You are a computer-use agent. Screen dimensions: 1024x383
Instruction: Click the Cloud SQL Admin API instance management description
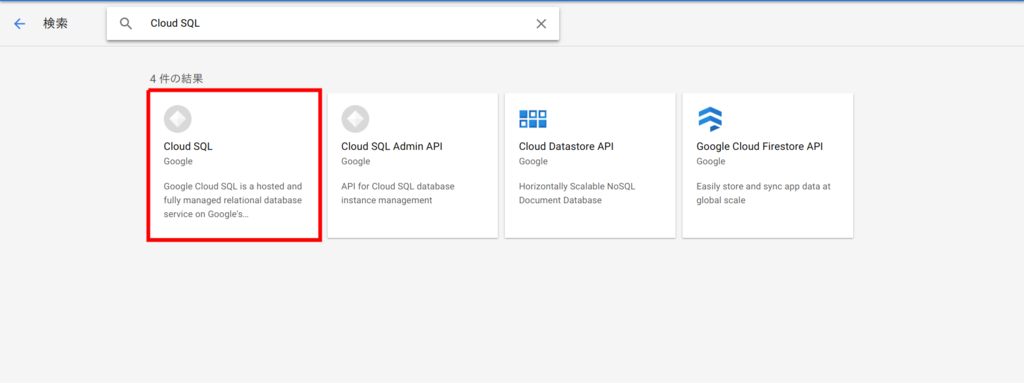(398, 193)
